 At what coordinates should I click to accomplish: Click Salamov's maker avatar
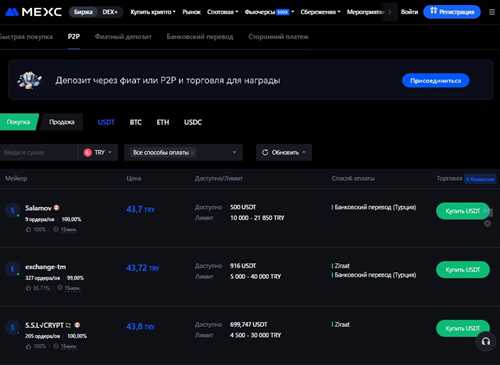point(13,210)
